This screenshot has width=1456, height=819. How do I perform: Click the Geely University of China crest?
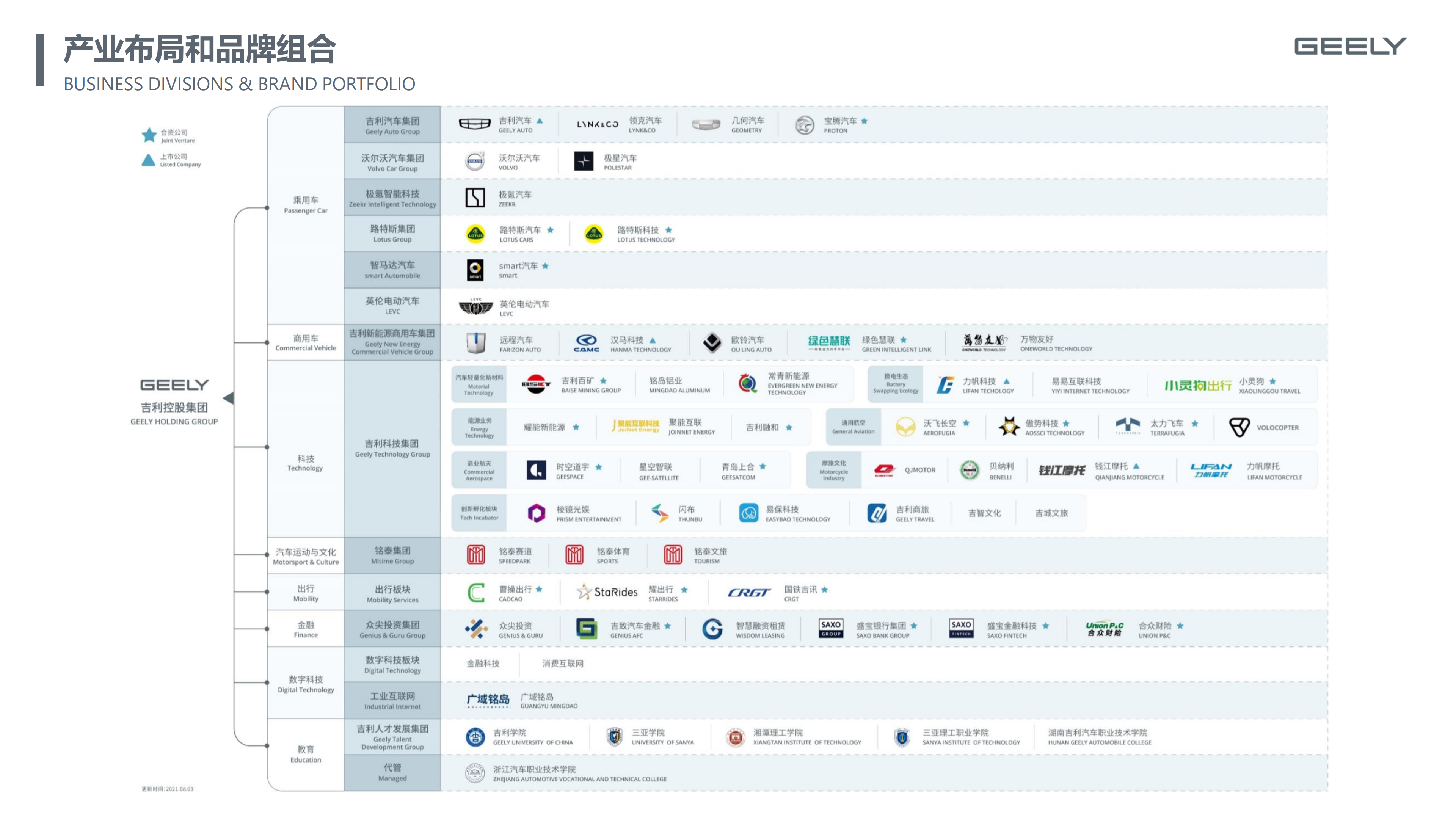[475, 737]
